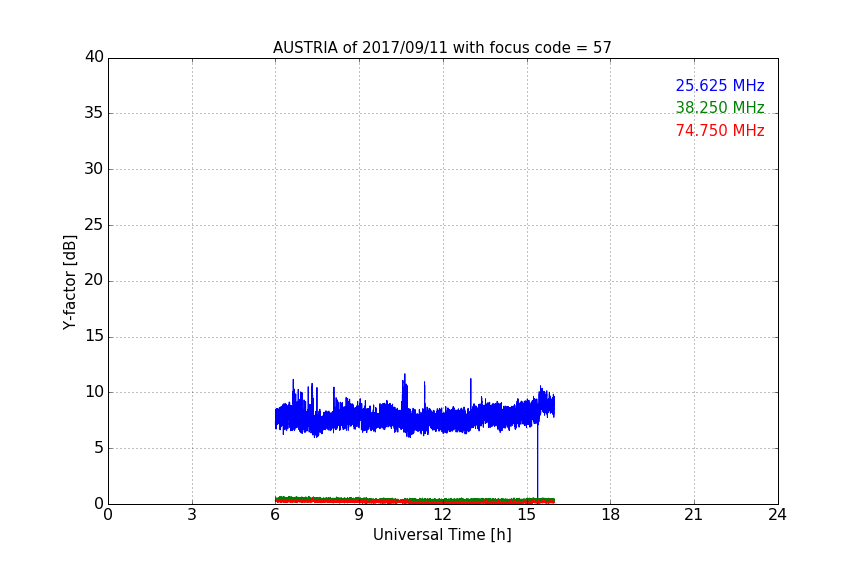Click the 'Universal Time [h]' axis label
This screenshot has width=864, height=576.
(442, 535)
